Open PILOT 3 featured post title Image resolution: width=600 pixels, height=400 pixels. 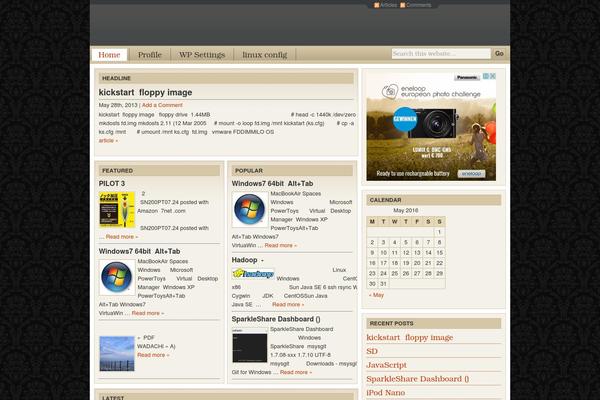tap(112, 183)
